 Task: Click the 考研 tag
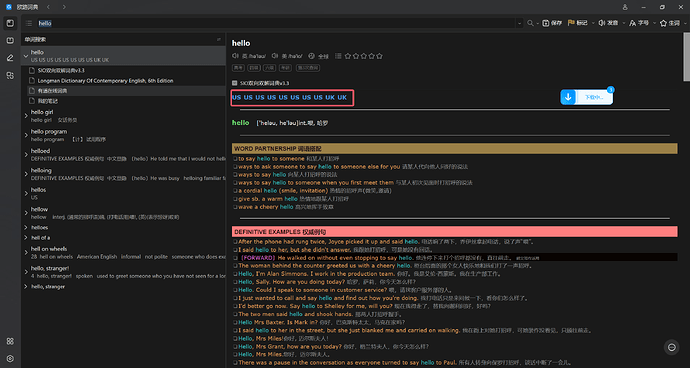[x=285, y=68]
